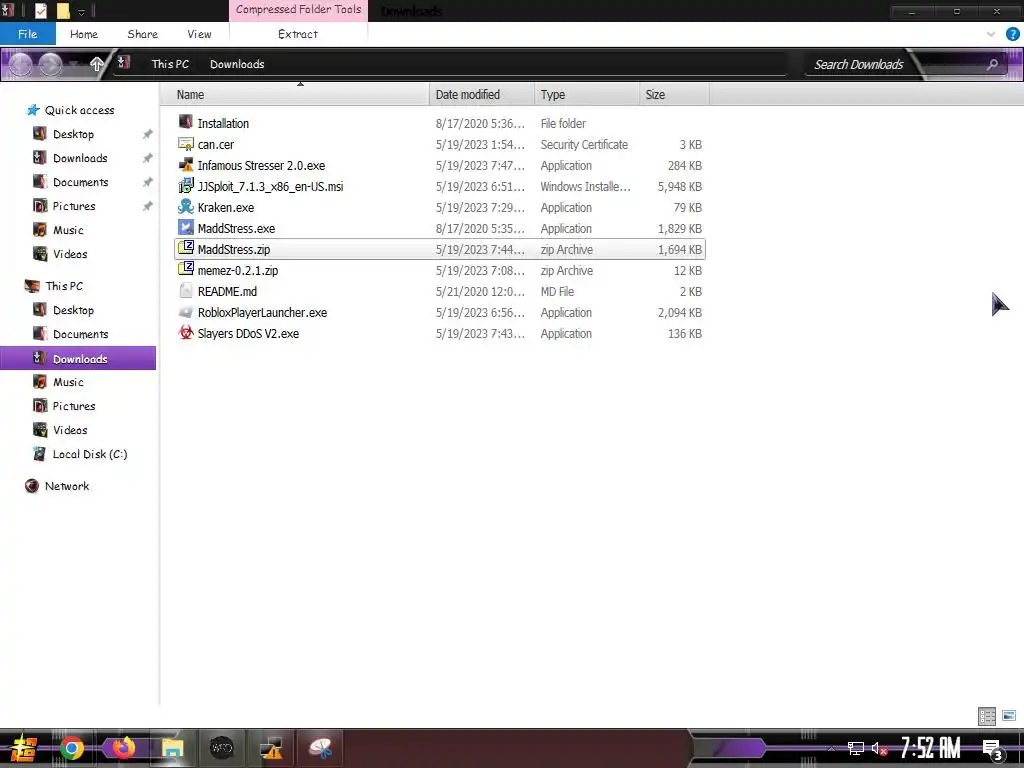Switch to large icons view layout
1024x768 pixels.
1009,716
